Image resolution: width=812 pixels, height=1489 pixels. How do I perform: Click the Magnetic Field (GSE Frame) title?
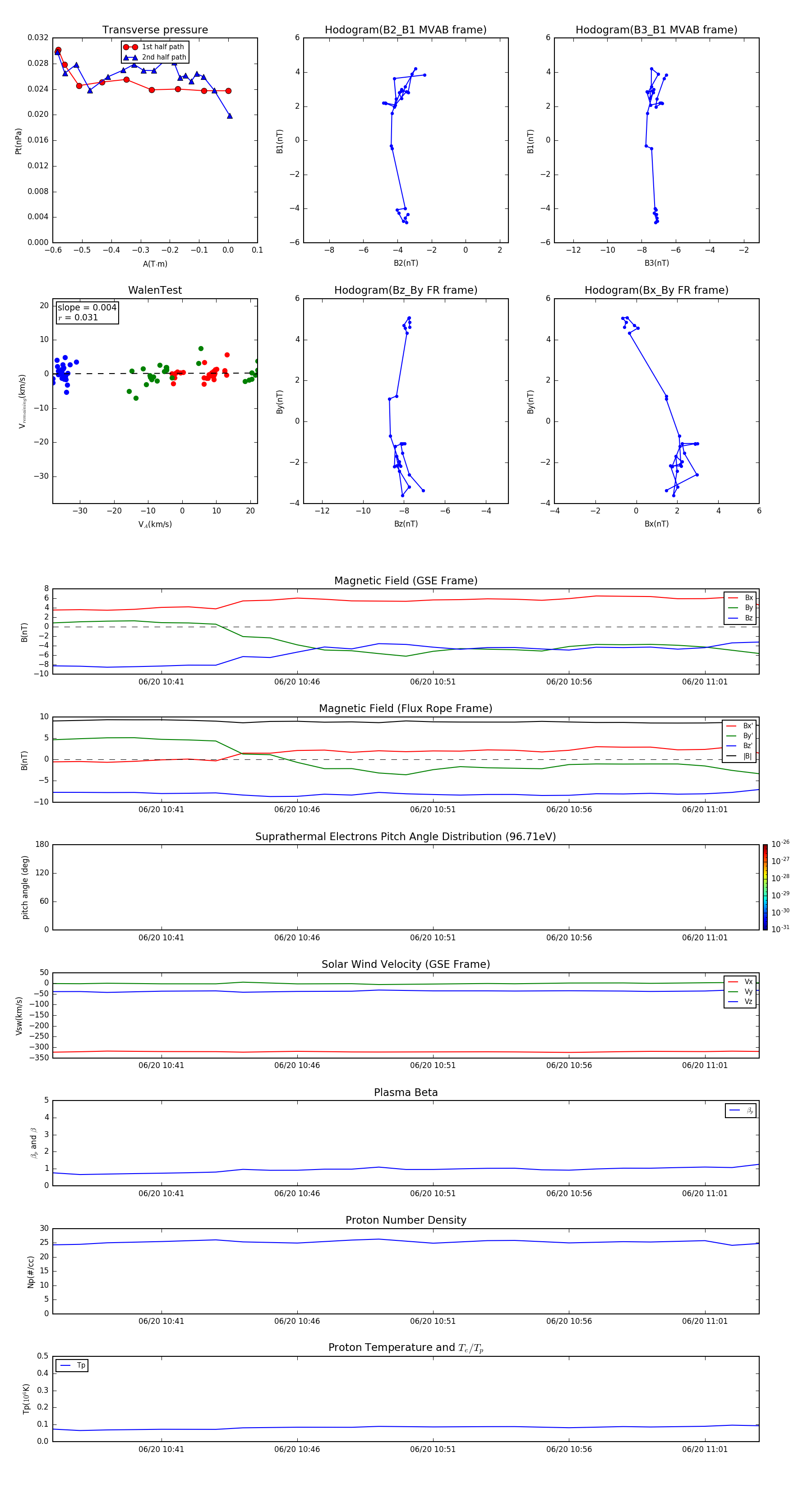[x=406, y=581]
